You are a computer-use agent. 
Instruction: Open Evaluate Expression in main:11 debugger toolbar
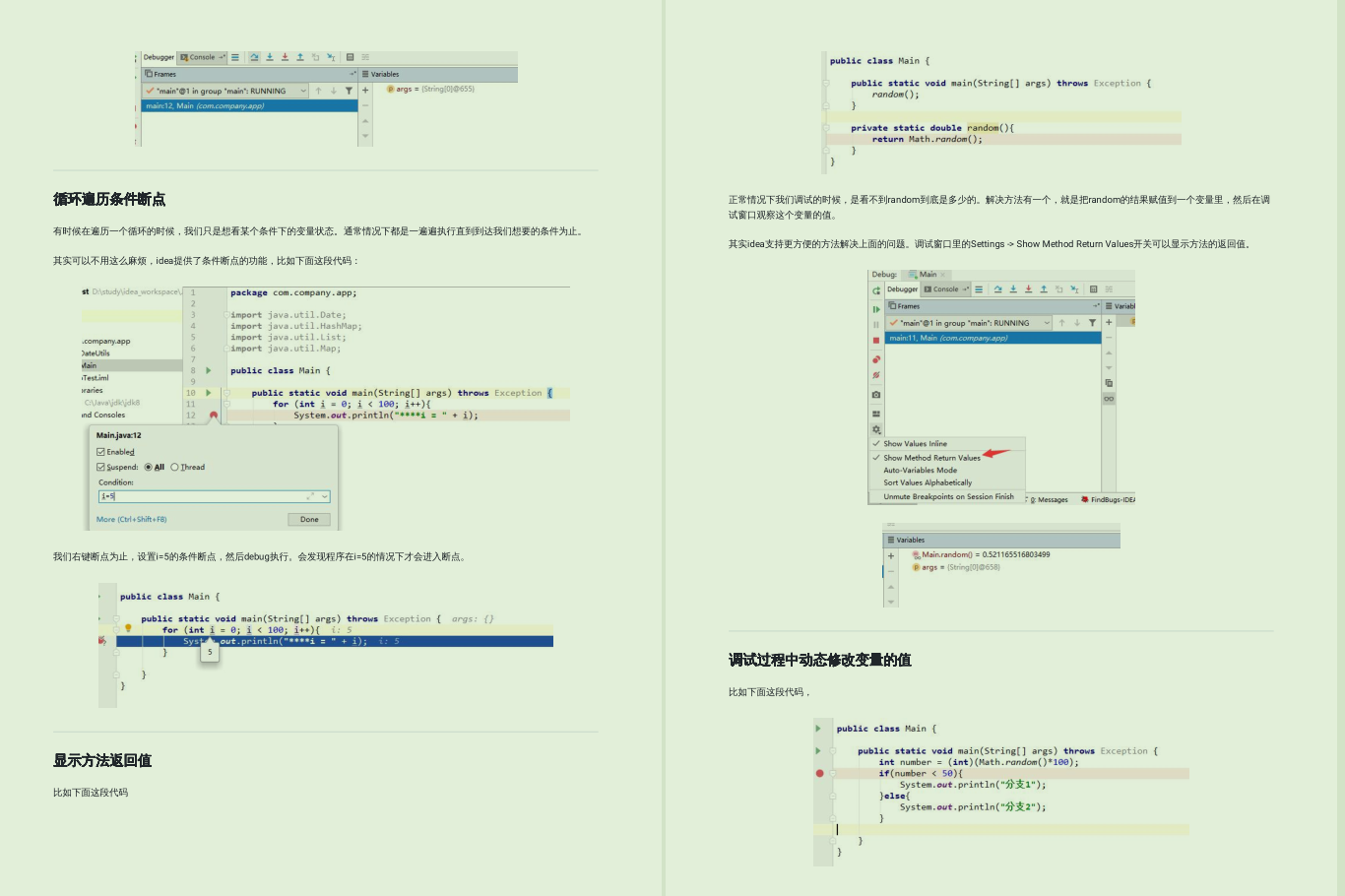click(1093, 289)
